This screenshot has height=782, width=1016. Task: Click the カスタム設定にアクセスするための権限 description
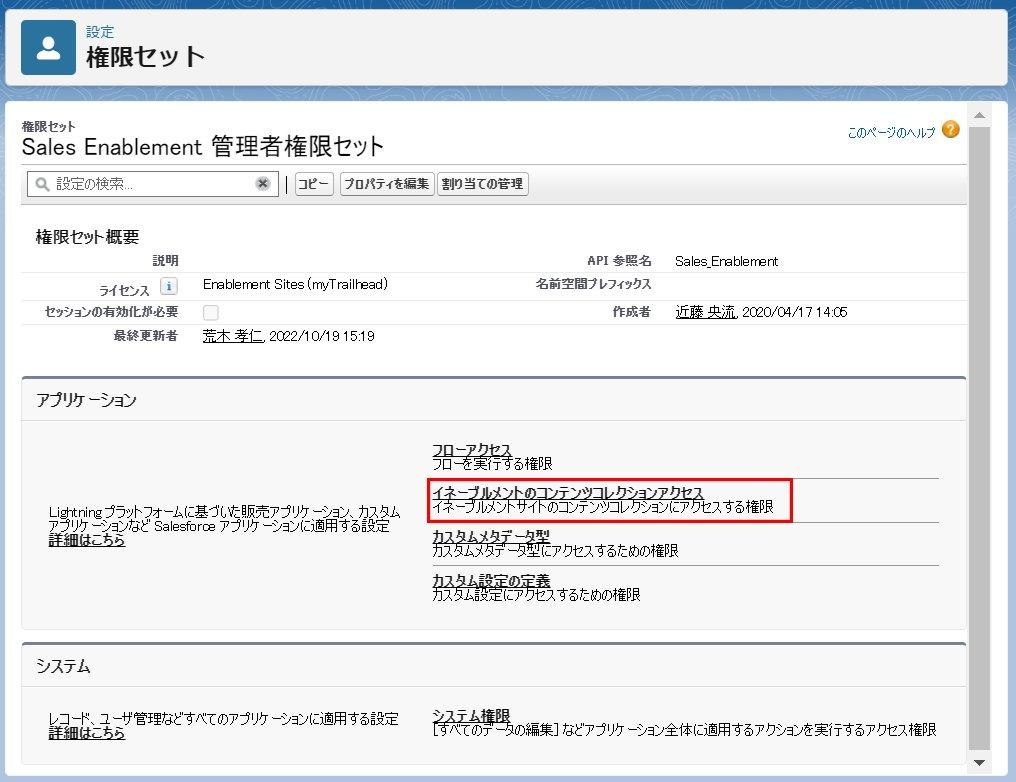pos(537,595)
